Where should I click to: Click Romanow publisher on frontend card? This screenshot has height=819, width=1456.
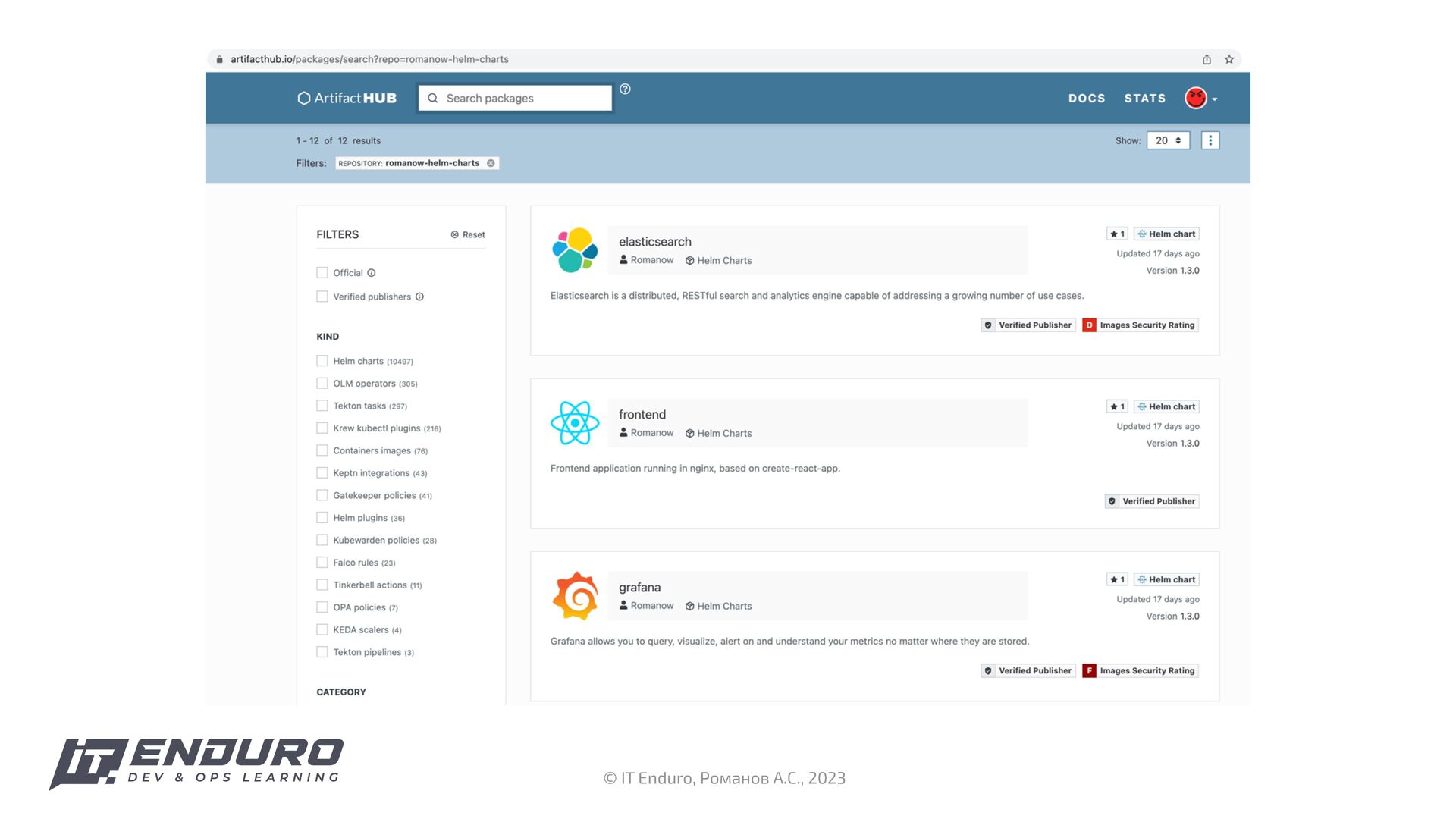coord(646,433)
